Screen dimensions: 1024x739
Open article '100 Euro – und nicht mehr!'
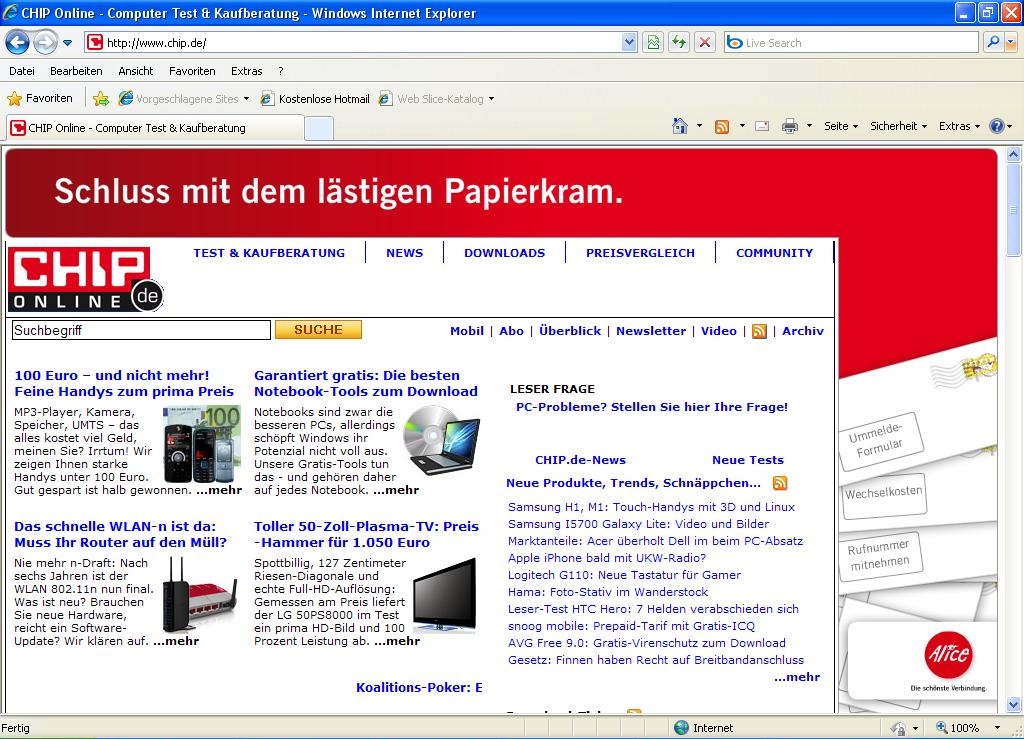pos(124,383)
